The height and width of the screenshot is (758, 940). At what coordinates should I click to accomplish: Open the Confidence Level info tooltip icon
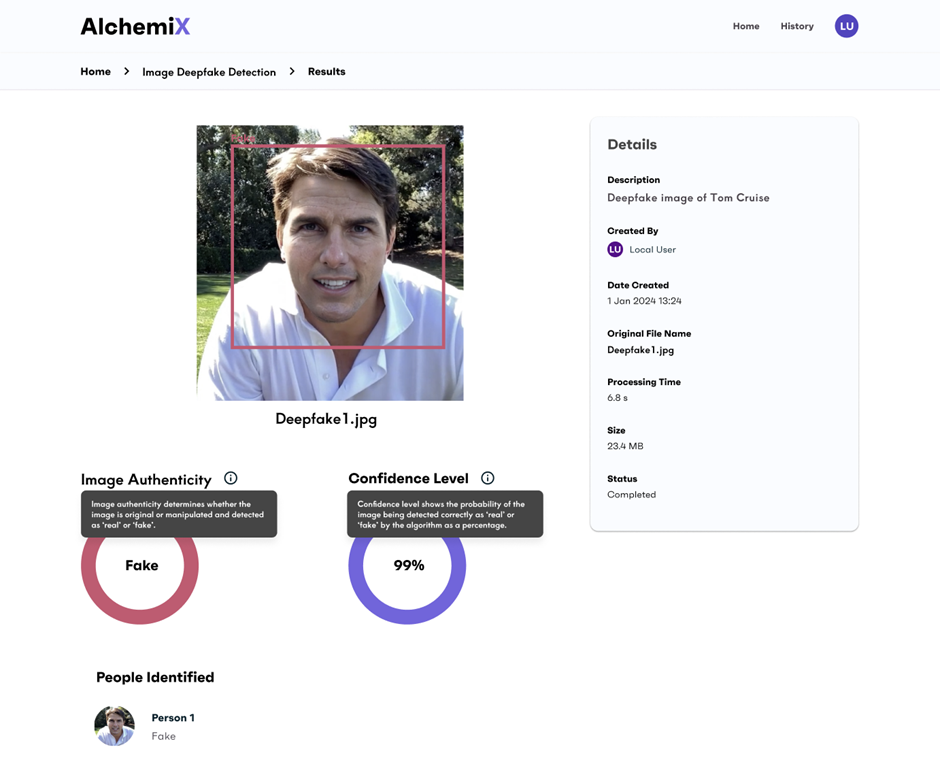(487, 477)
